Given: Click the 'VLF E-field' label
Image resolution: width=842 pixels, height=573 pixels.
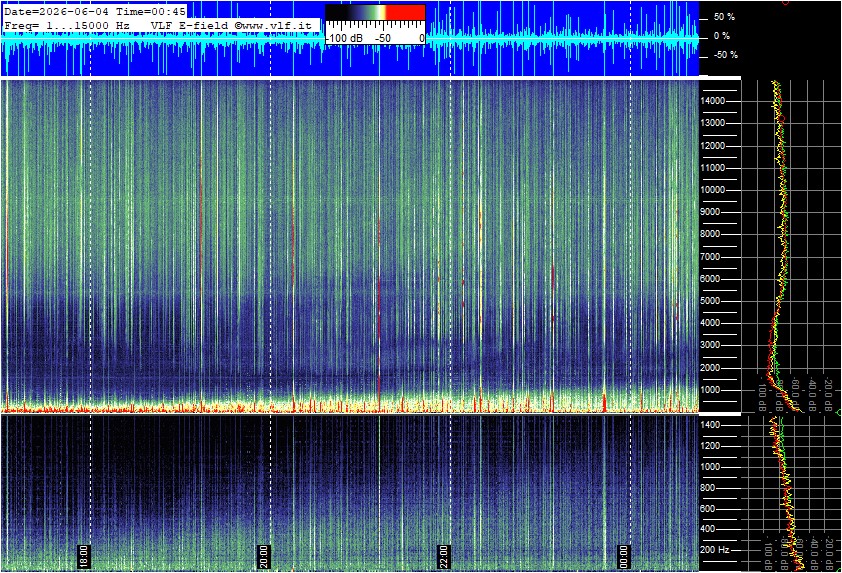Looking at the screenshot, I should tap(189, 25).
